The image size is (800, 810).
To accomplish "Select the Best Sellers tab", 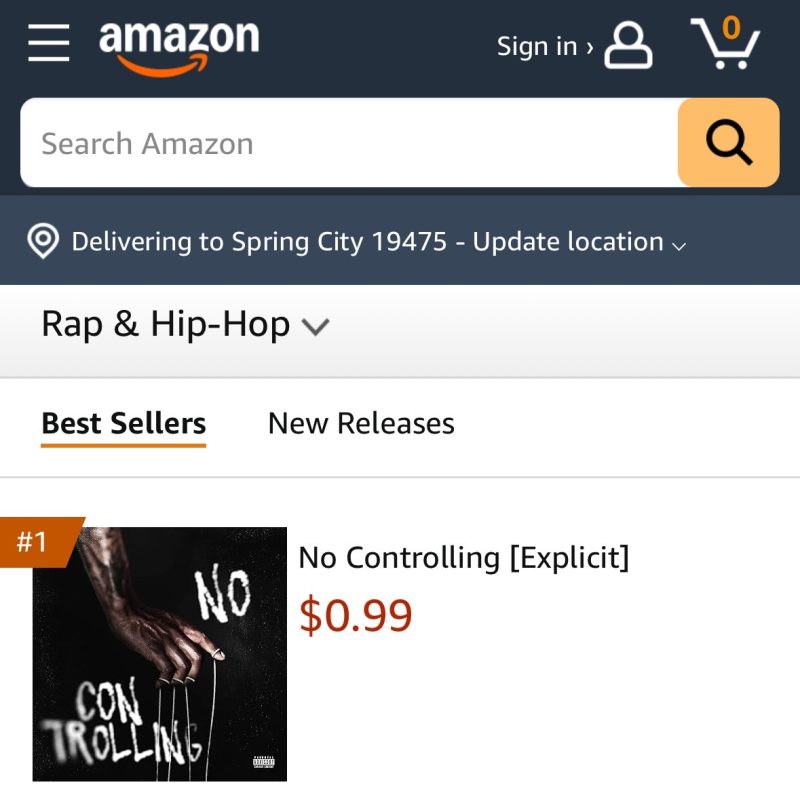I will [123, 423].
